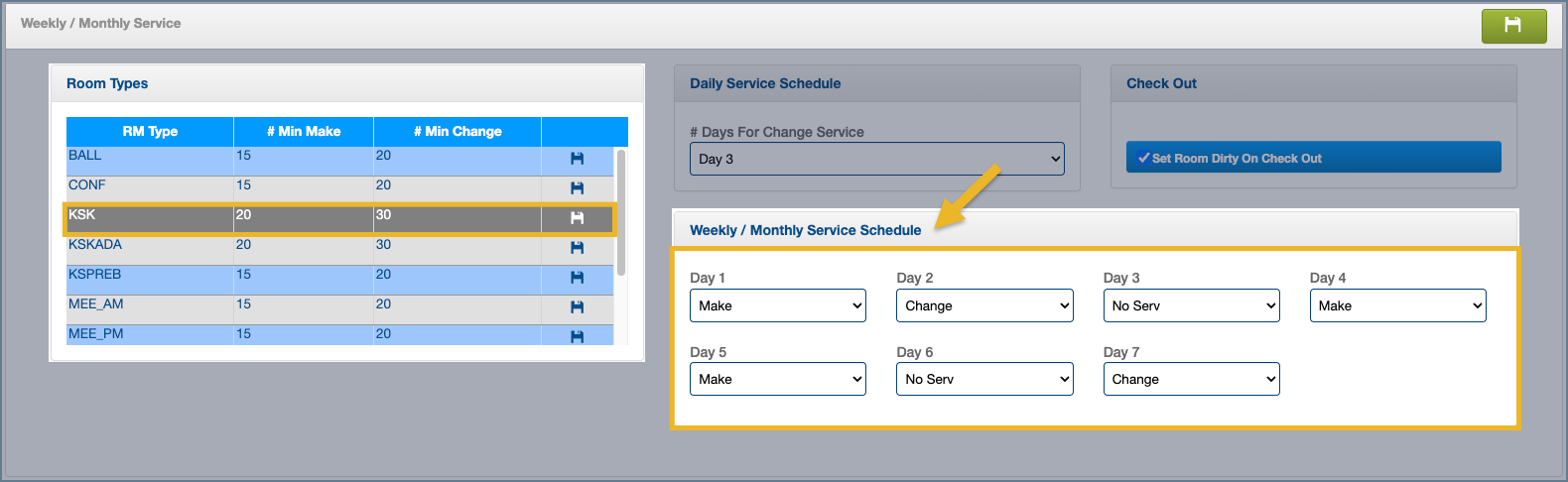Save the BALL room type row
Screen dimensions: 1568x482
point(577,159)
